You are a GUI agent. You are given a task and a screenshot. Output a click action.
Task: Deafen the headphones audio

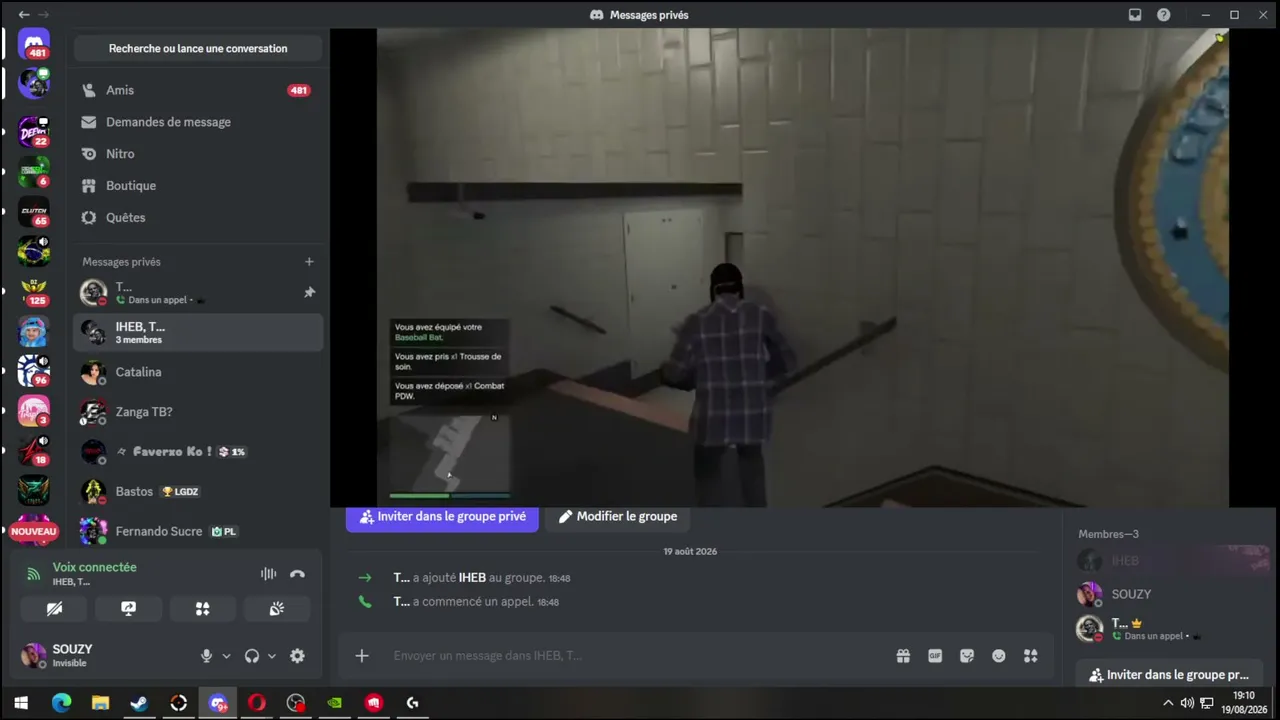(252, 656)
